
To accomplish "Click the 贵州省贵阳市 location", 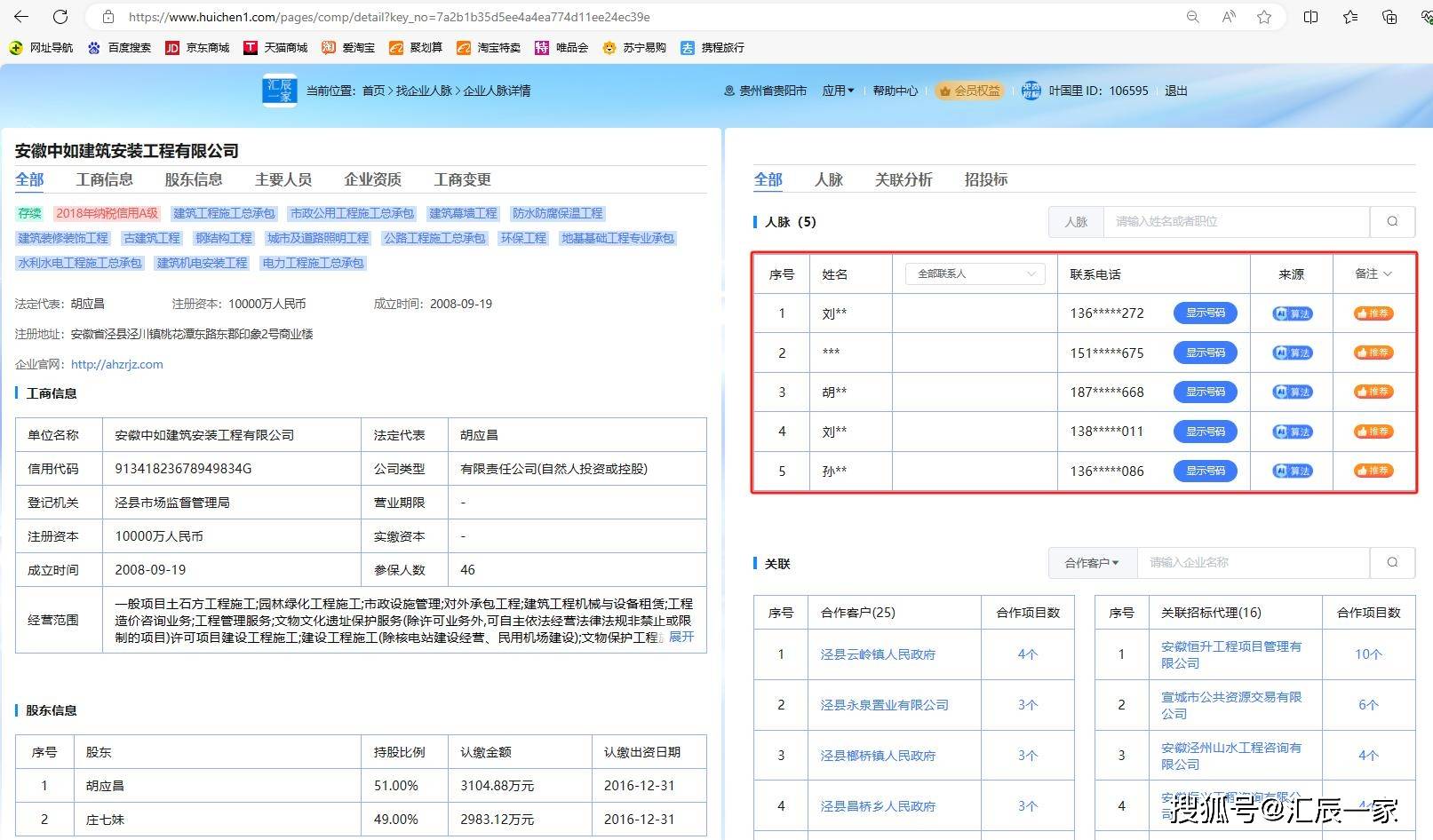I will tap(766, 91).
